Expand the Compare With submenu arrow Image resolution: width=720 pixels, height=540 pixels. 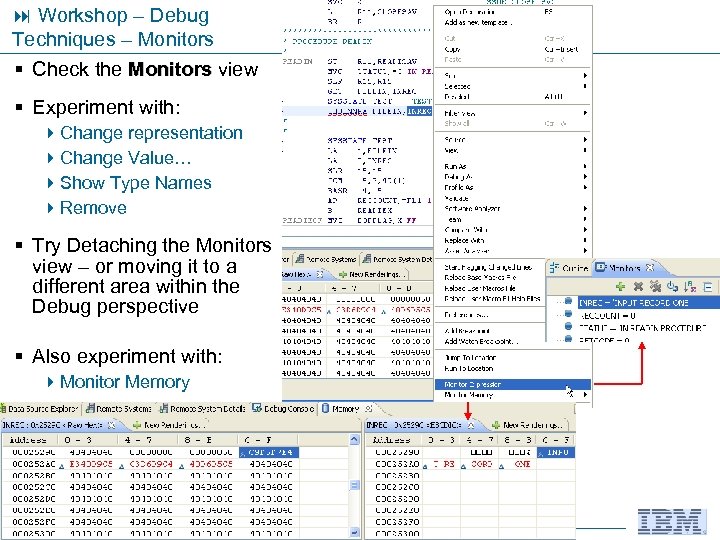click(x=585, y=230)
